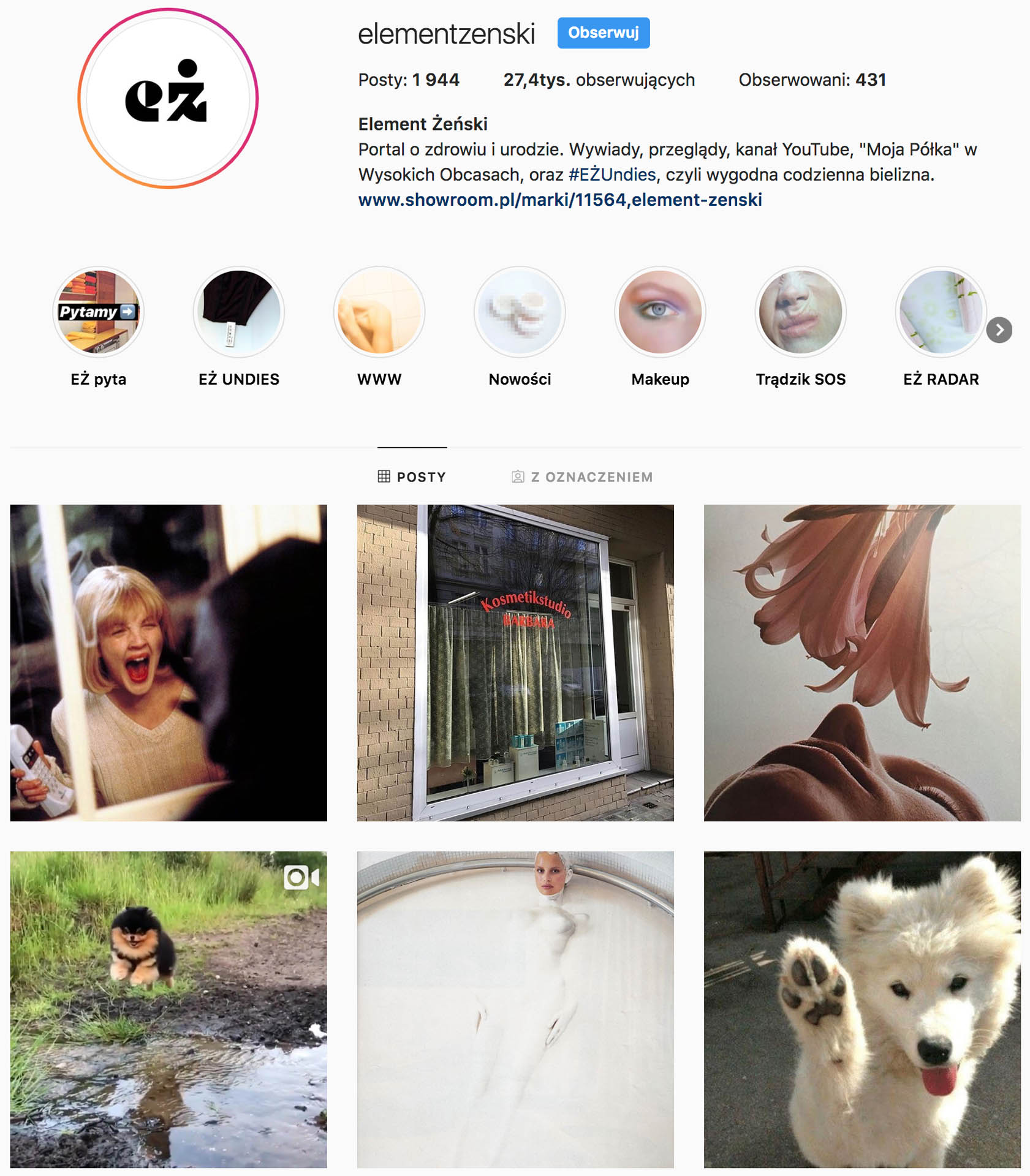The width and height of the screenshot is (1030, 1176).
Task: Open the screaming woman with phone post
Action: click(169, 663)
